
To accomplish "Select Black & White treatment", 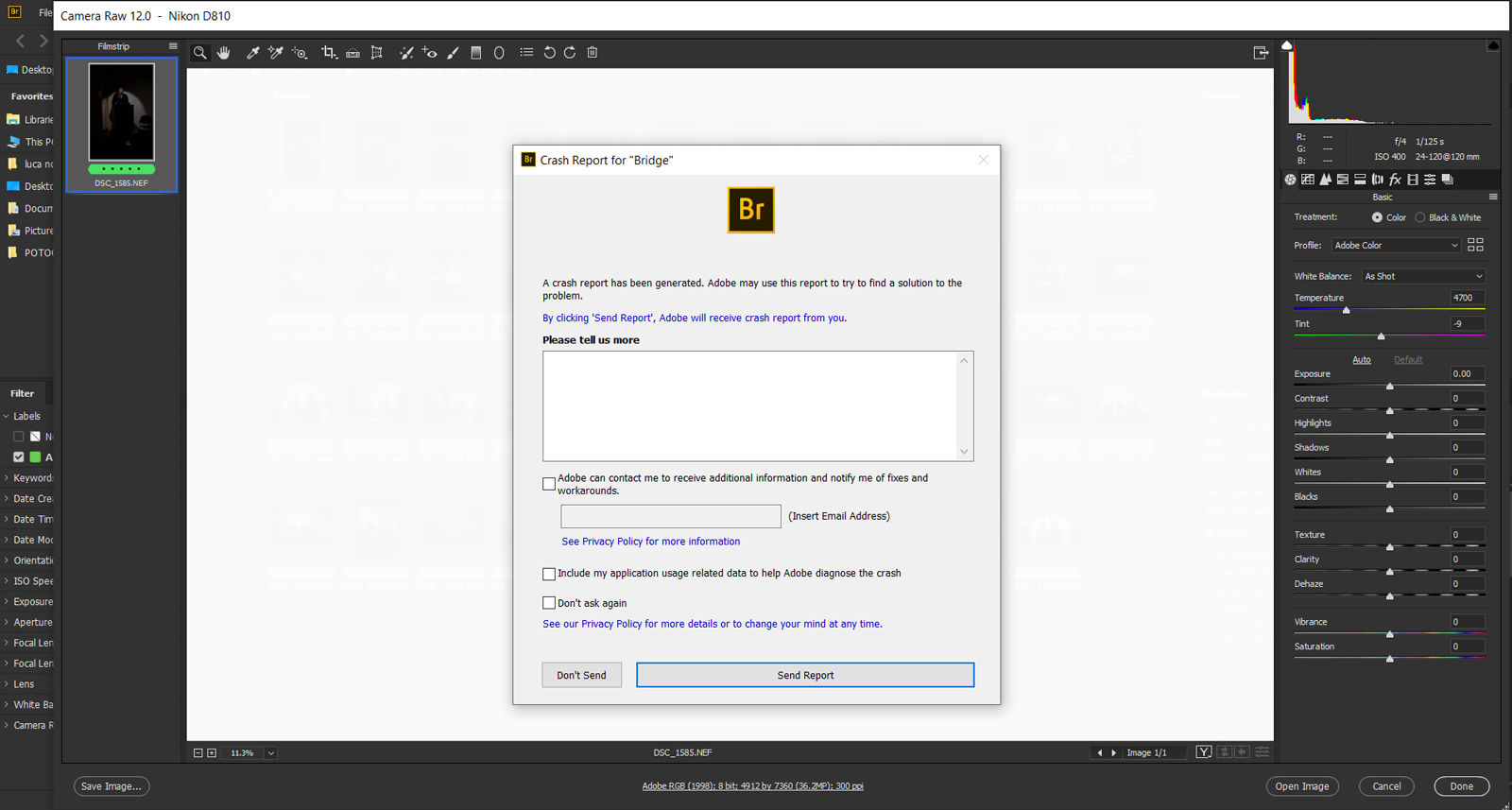I will (x=1419, y=217).
